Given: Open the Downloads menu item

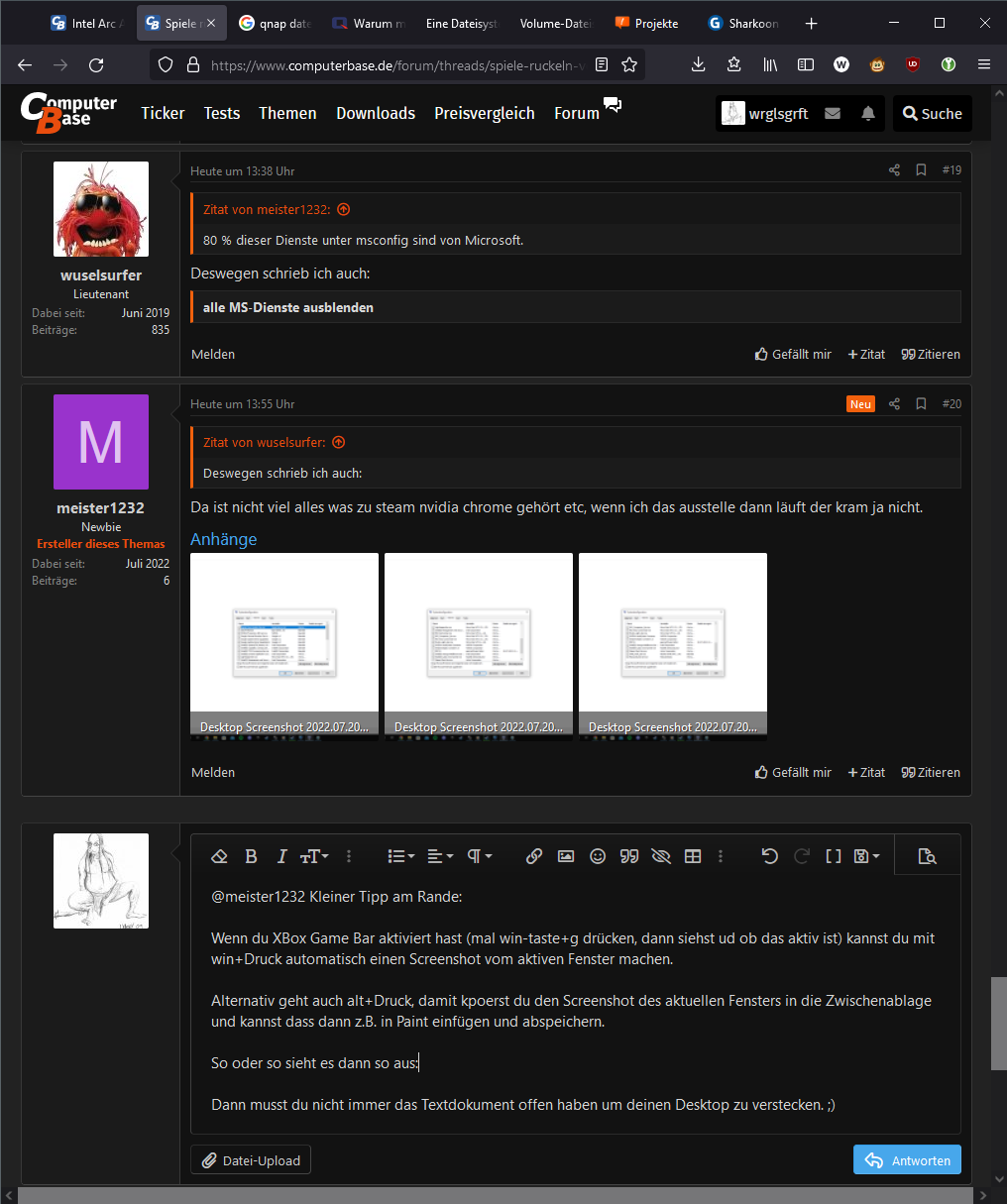Looking at the screenshot, I should point(376,113).
